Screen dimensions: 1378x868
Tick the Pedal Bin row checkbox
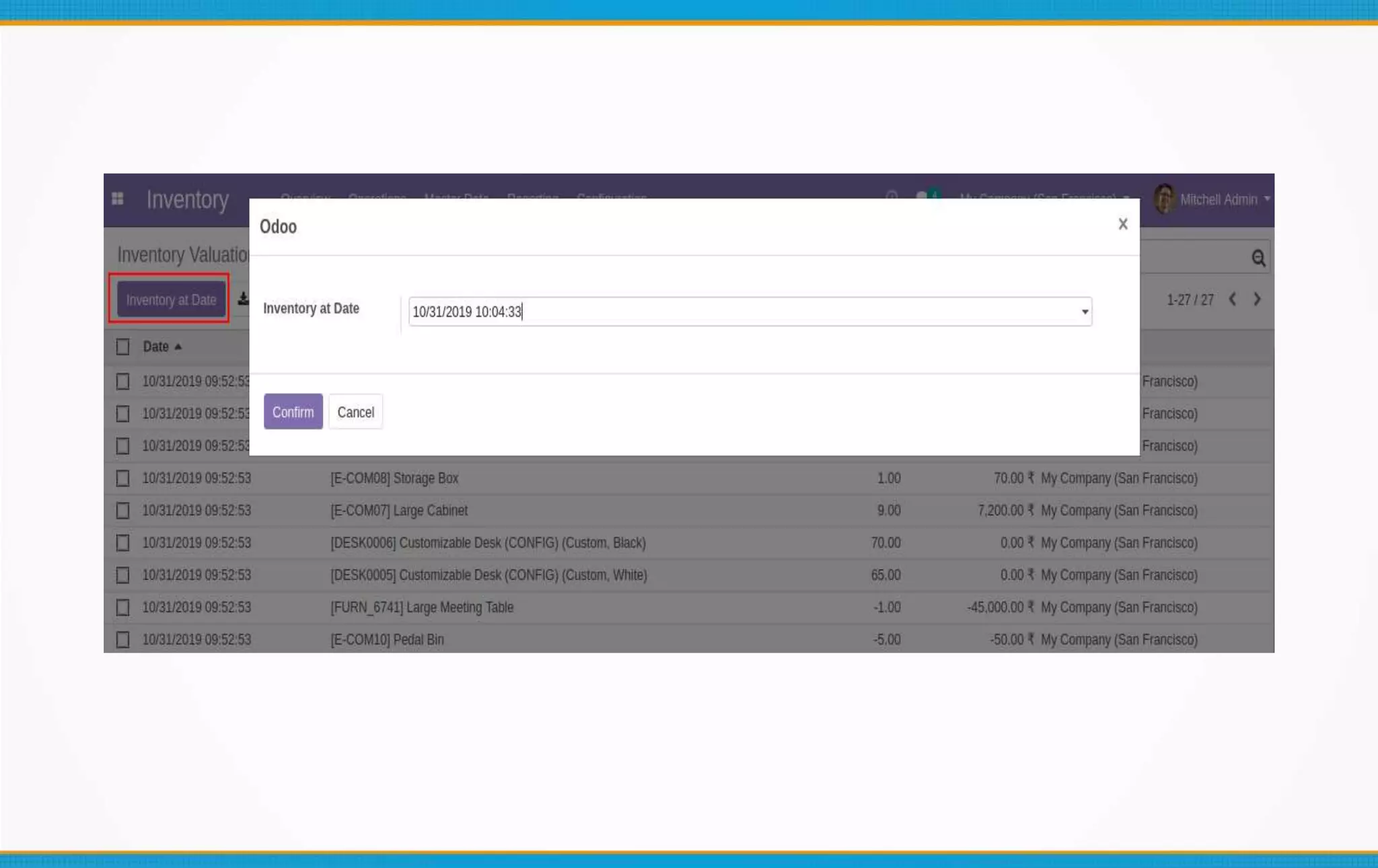[122, 639]
